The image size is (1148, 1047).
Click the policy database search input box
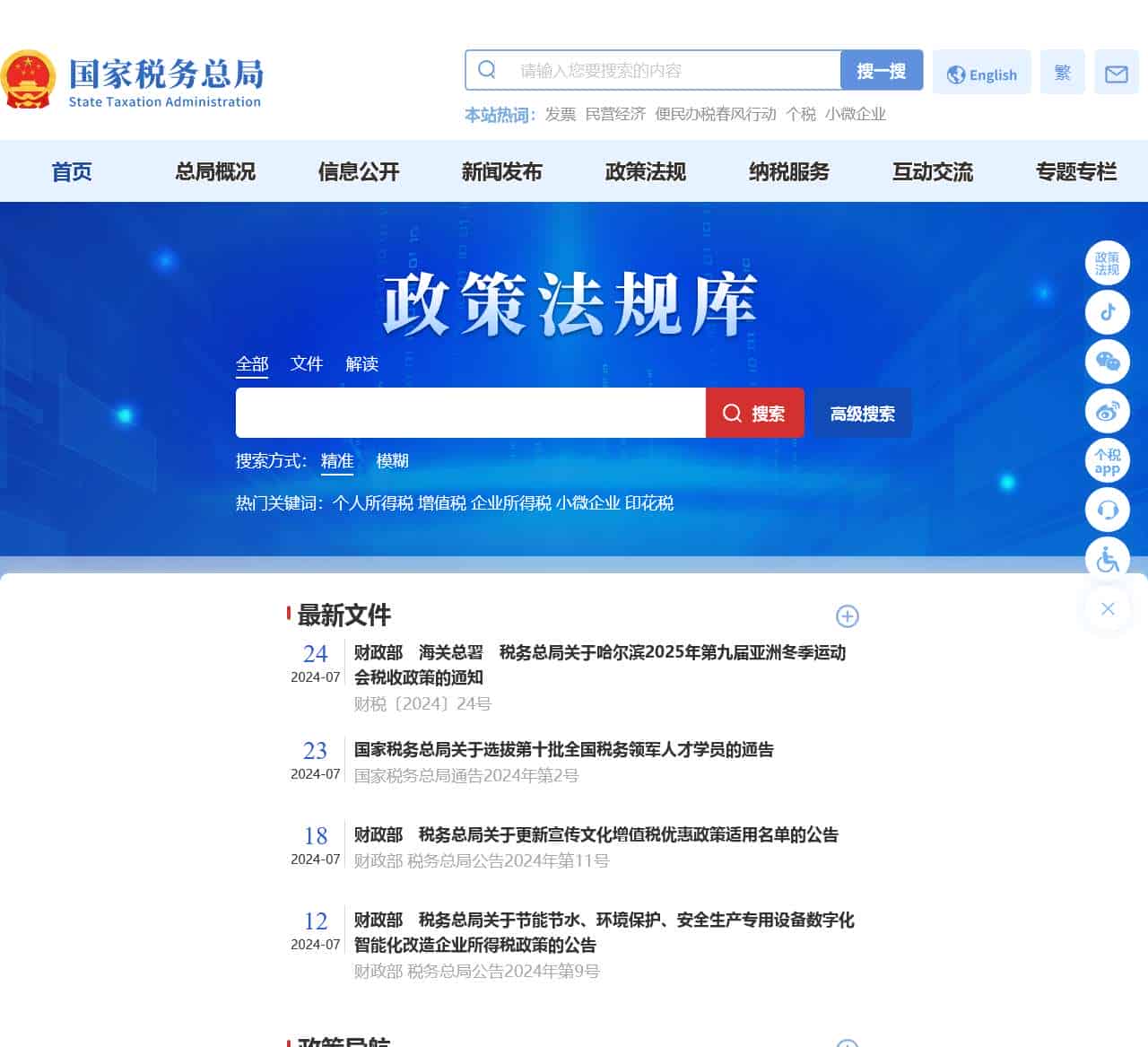(x=471, y=413)
